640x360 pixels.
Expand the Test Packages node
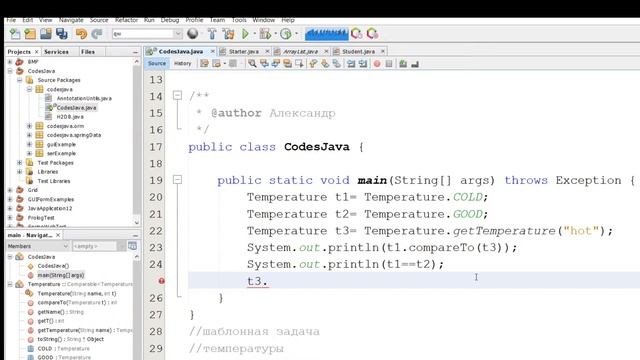tap(20, 162)
